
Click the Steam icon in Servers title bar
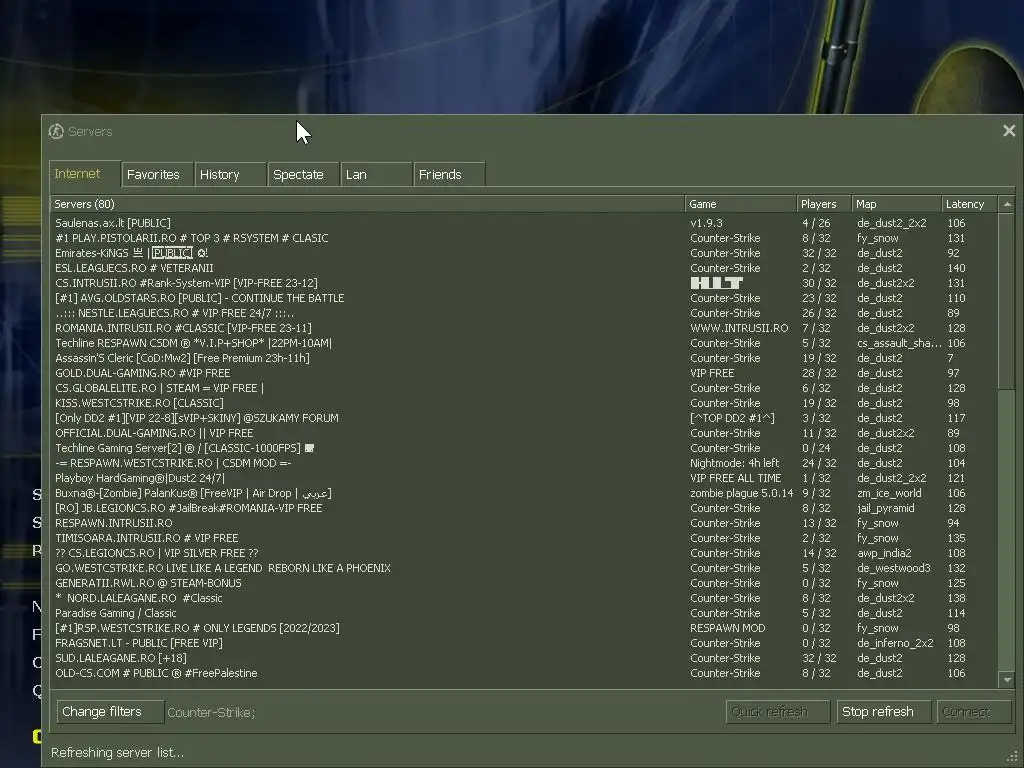56,131
